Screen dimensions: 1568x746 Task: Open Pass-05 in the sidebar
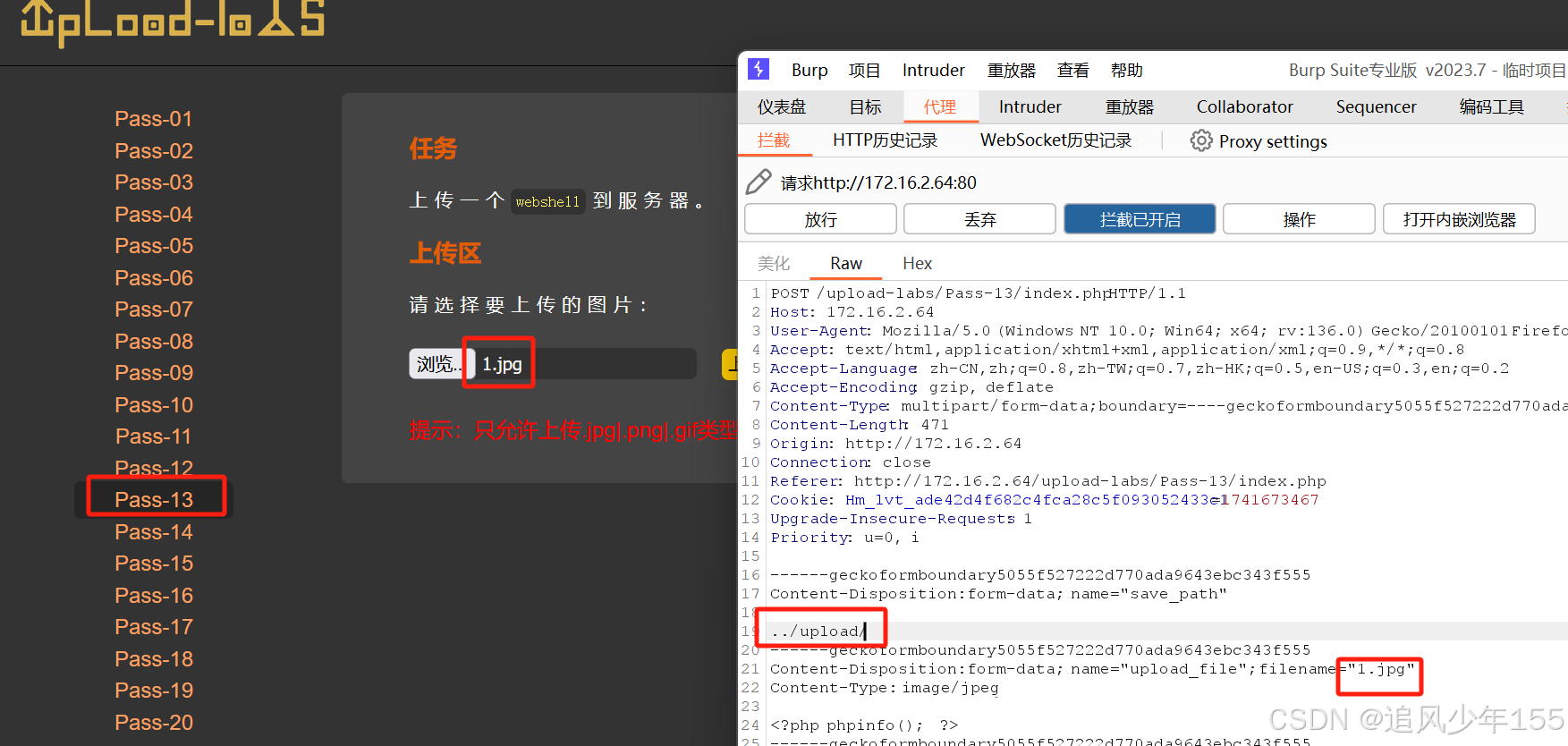coord(154,246)
